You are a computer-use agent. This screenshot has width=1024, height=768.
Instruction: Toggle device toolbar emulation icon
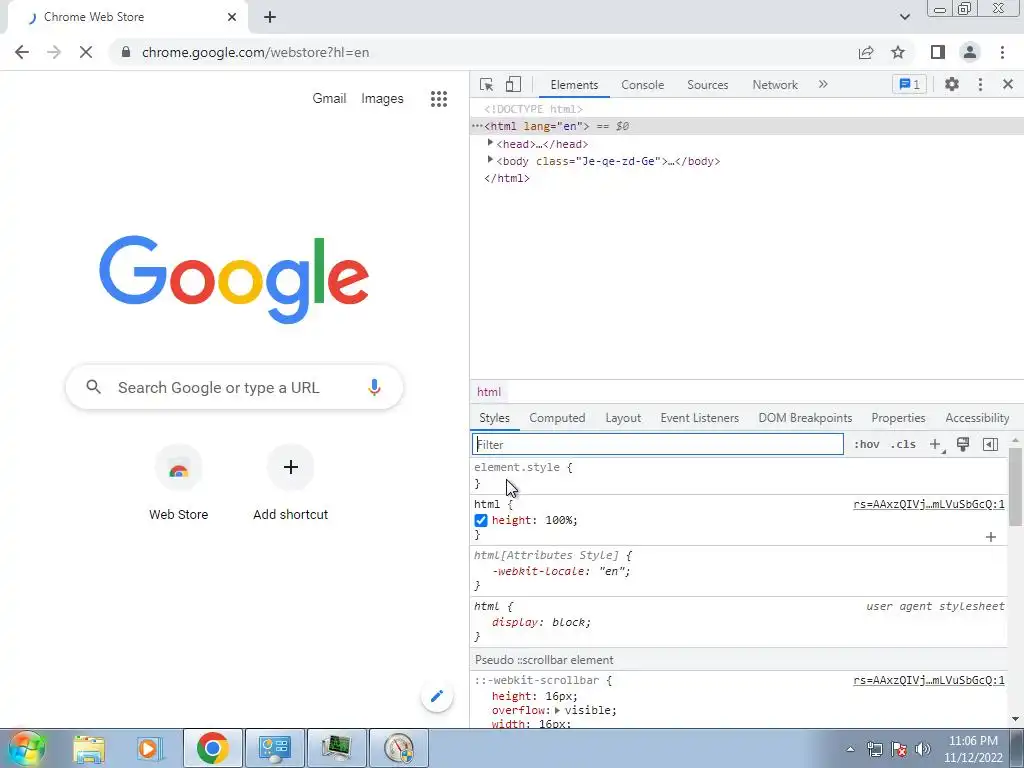tap(513, 84)
